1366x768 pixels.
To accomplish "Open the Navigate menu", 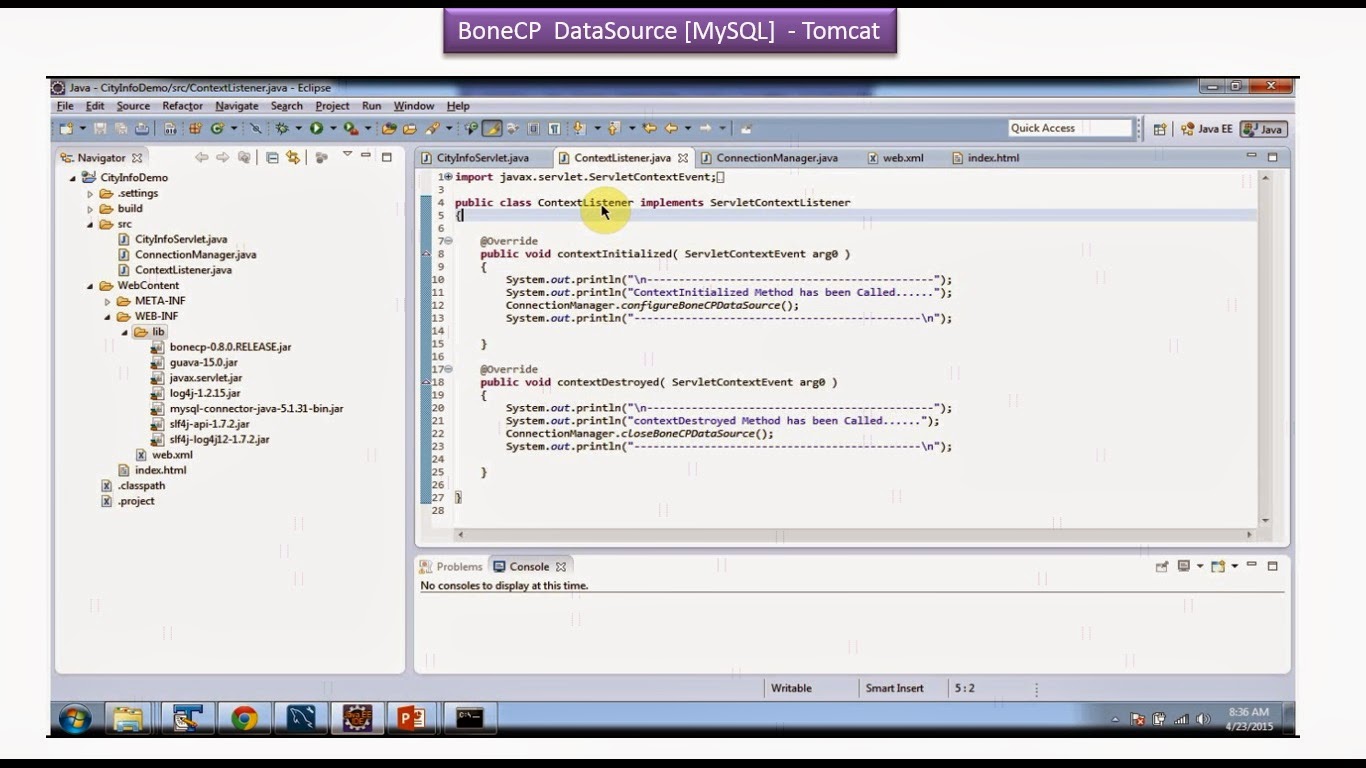I will point(236,106).
